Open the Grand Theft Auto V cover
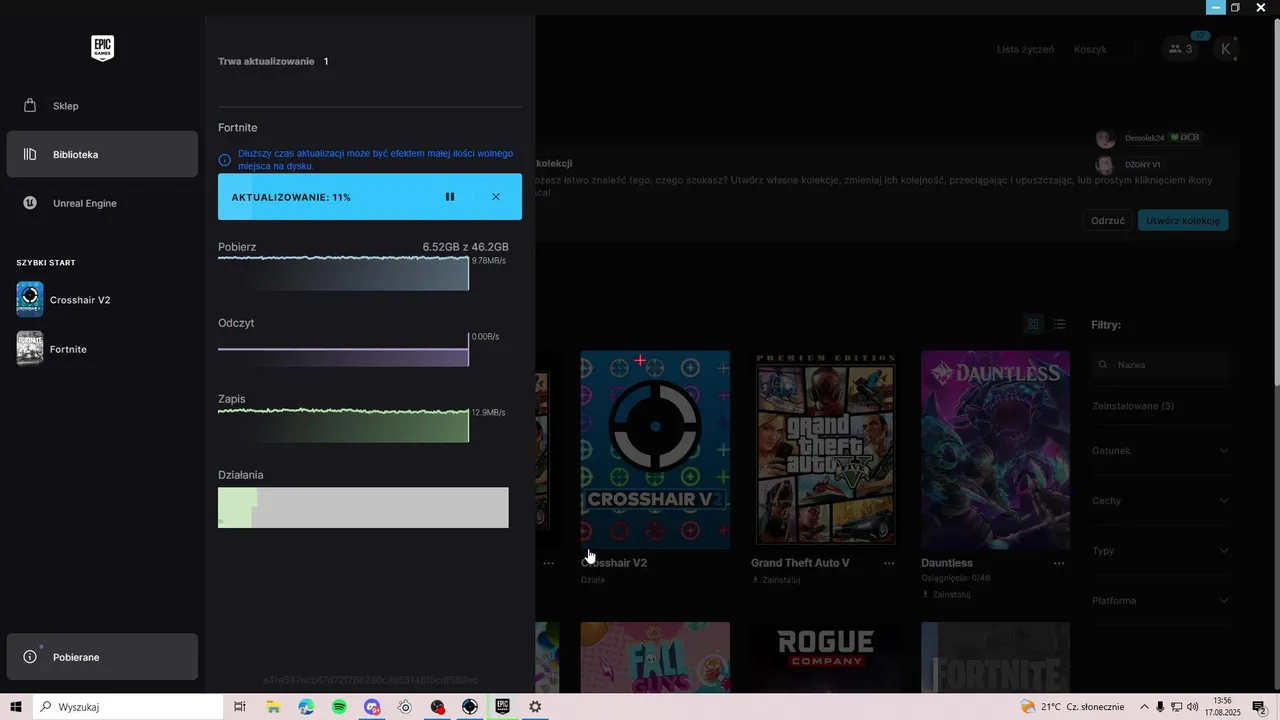 click(825, 449)
